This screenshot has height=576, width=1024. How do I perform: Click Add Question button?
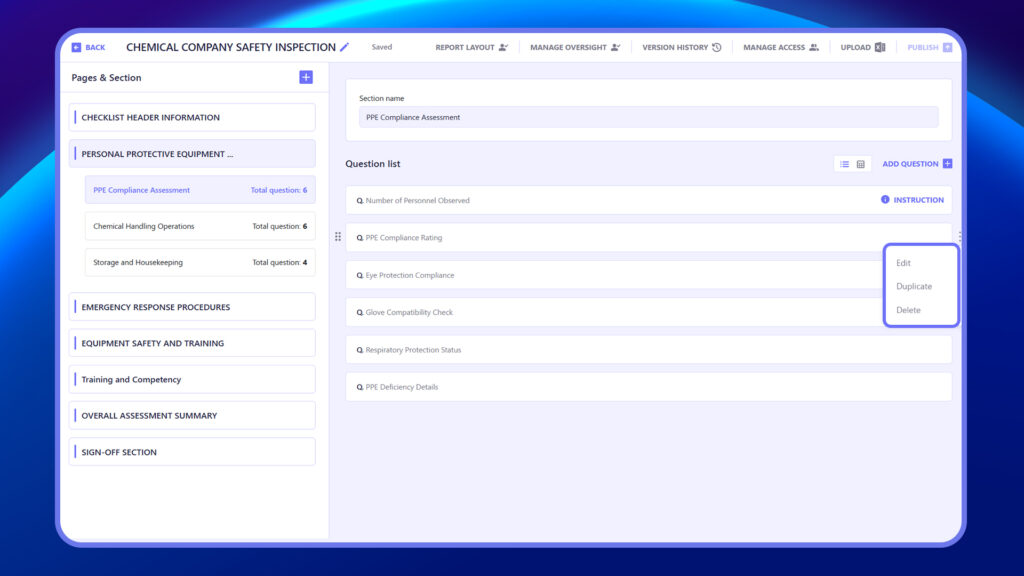[x=917, y=164]
